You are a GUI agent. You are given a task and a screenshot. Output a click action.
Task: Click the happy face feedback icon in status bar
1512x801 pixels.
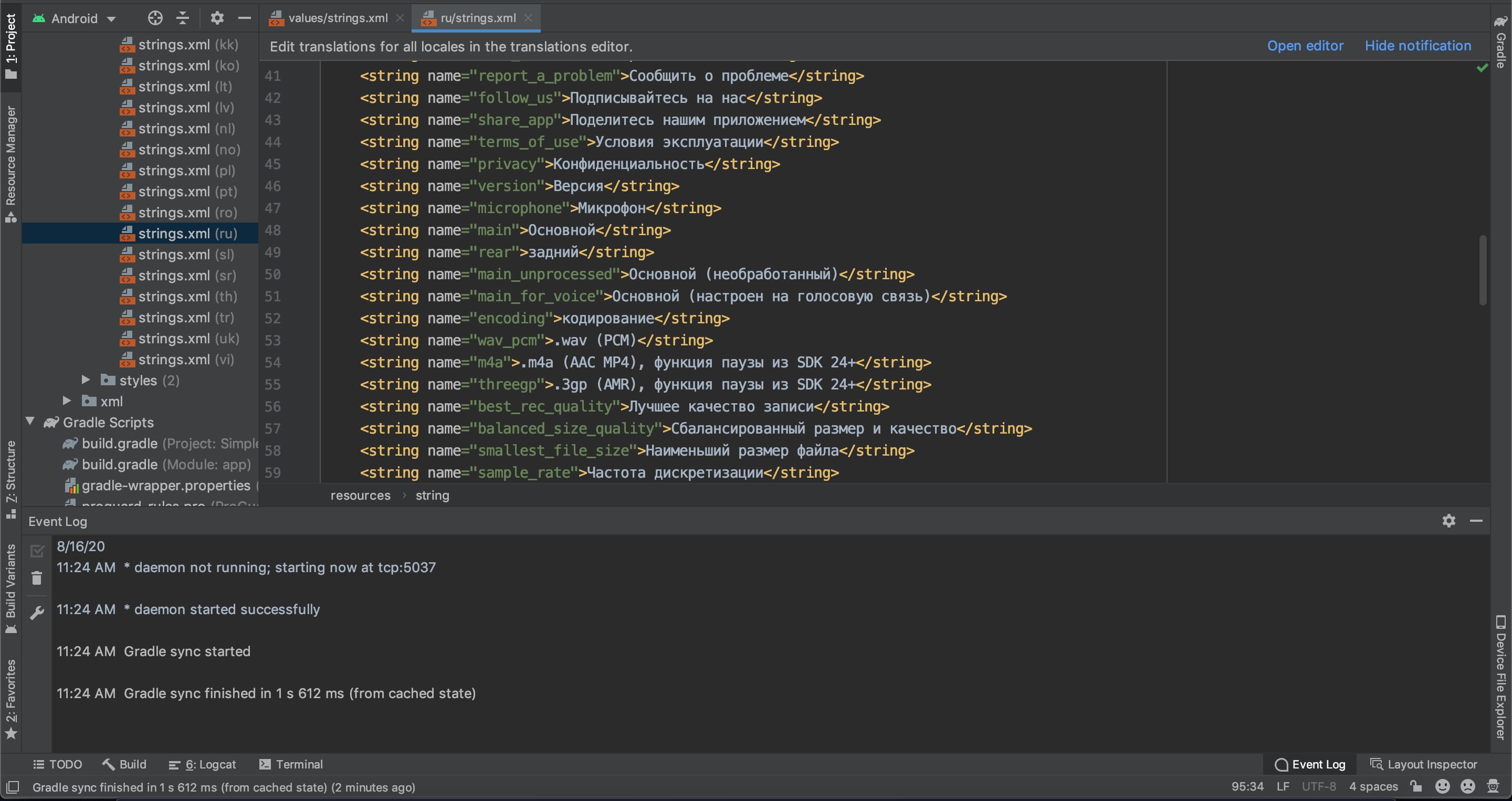[1442, 786]
